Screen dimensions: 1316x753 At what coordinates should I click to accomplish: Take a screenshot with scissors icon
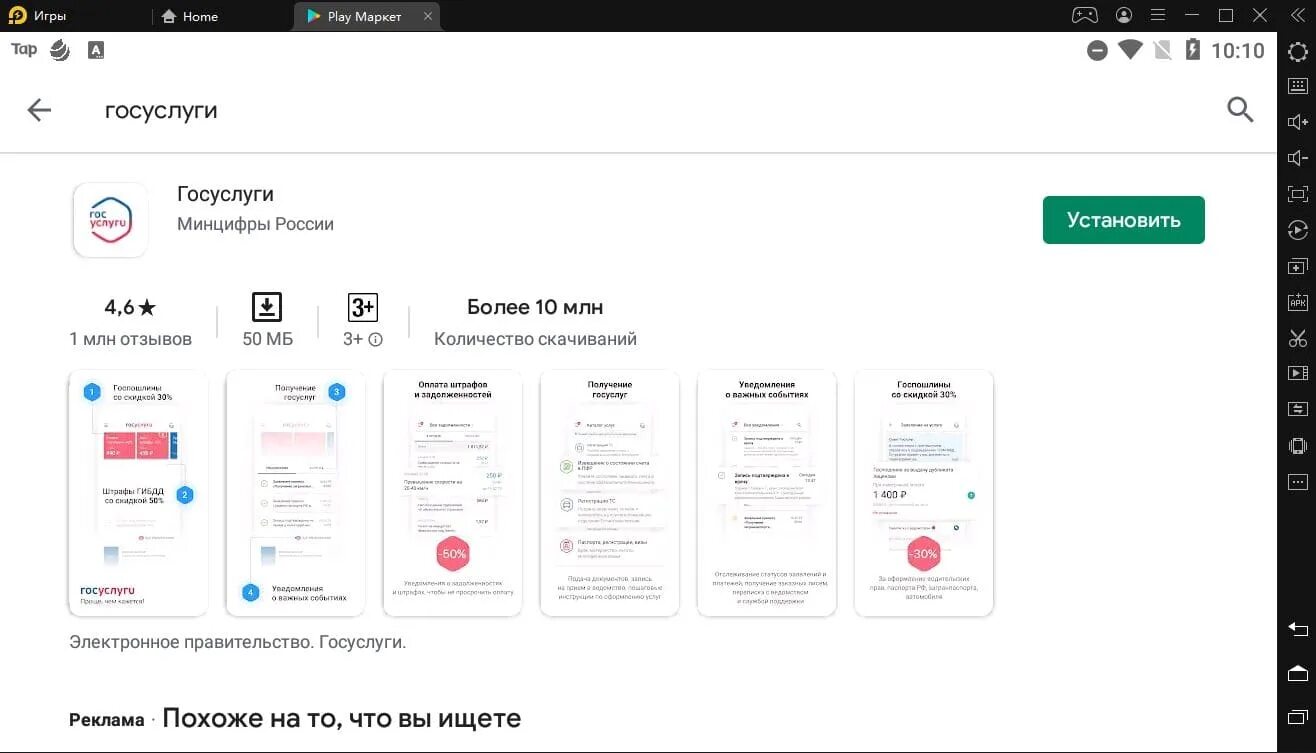click(1297, 338)
